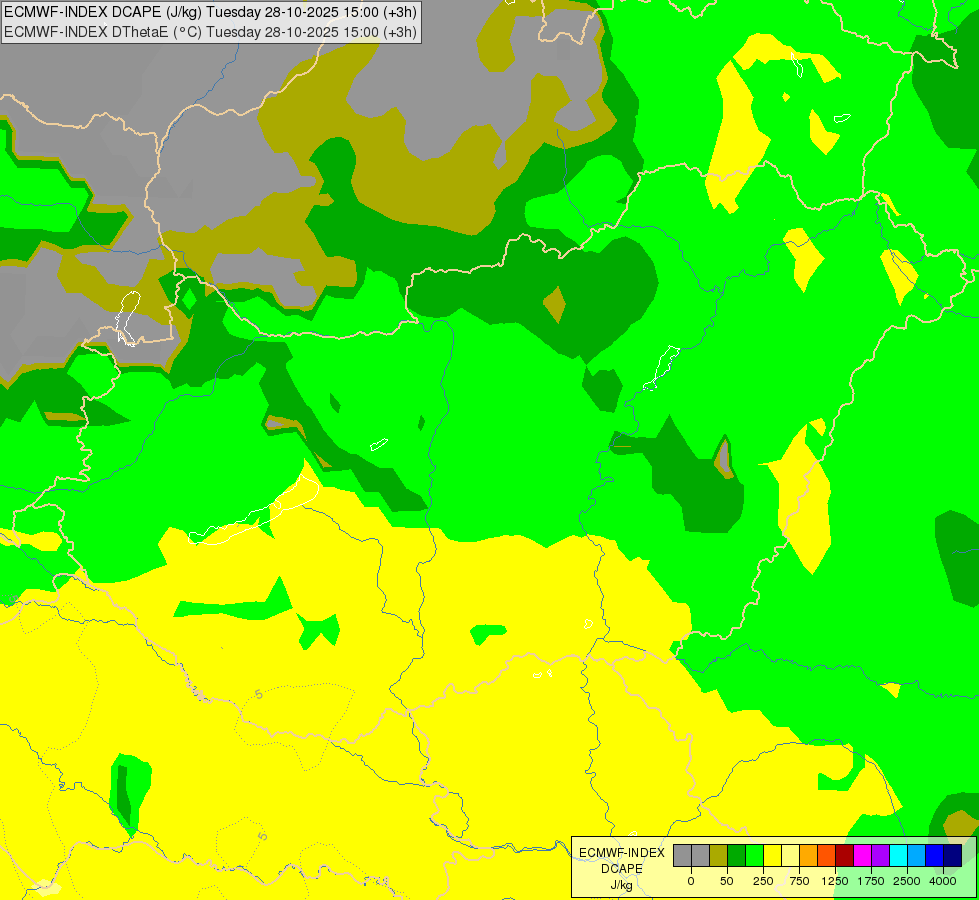
Task: Click the olive swatch in the DCAPE legend
Action: (x=719, y=856)
